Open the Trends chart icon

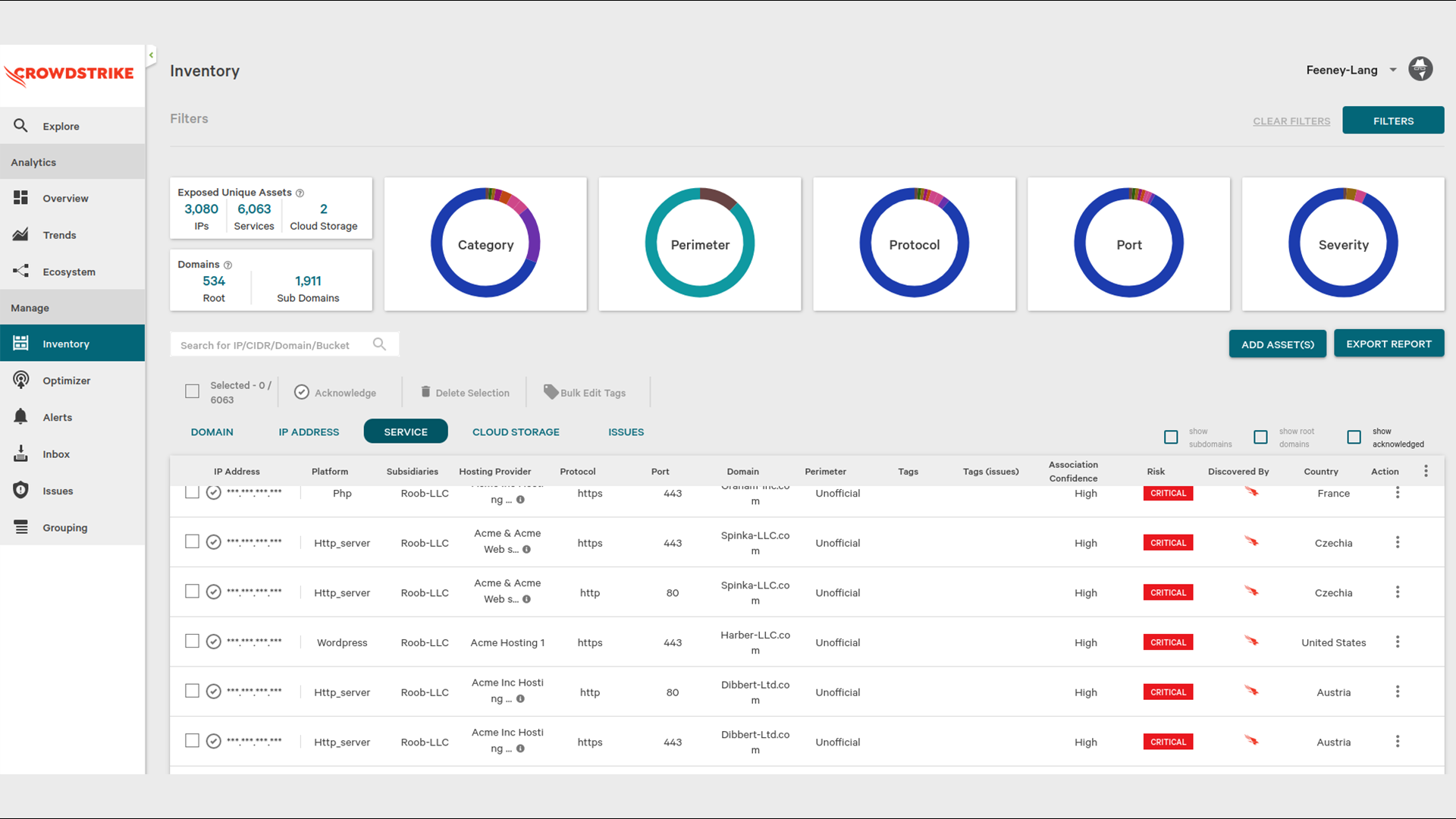click(20, 234)
